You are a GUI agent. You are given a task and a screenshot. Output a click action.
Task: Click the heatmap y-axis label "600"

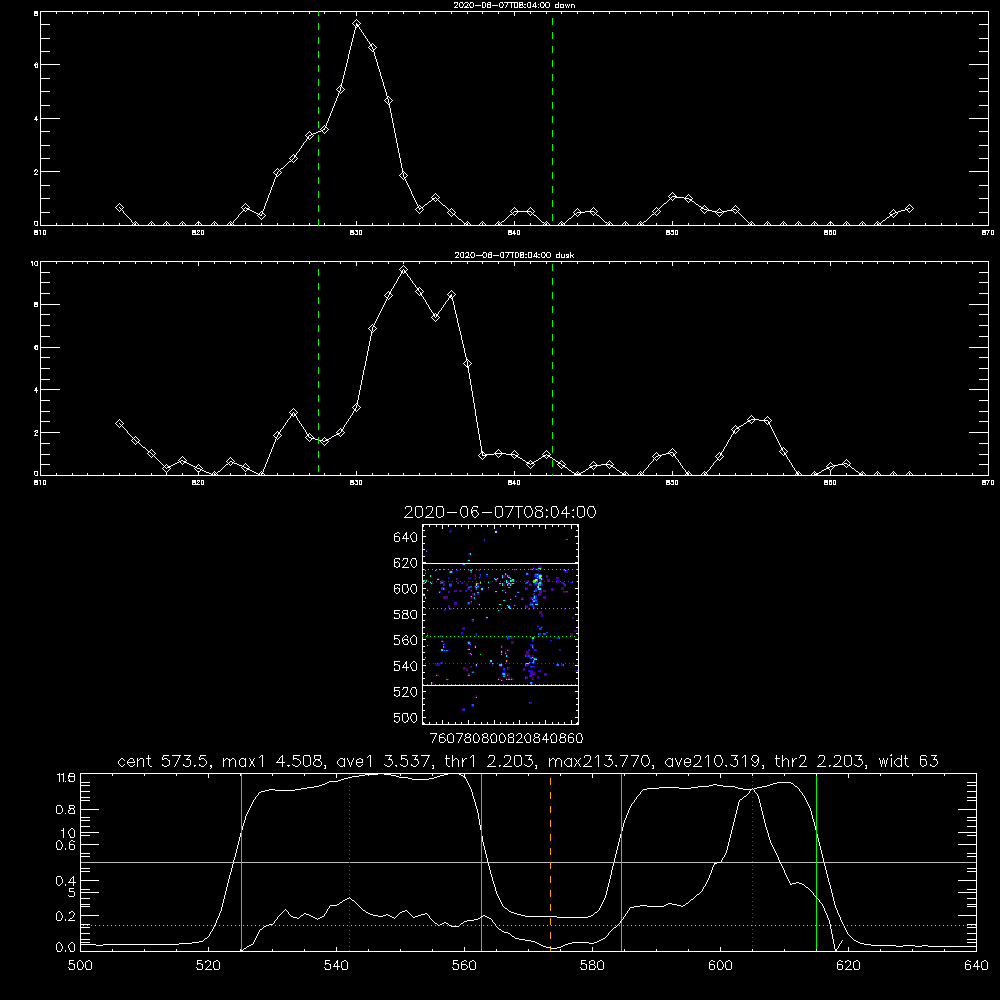(x=406, y=589)
